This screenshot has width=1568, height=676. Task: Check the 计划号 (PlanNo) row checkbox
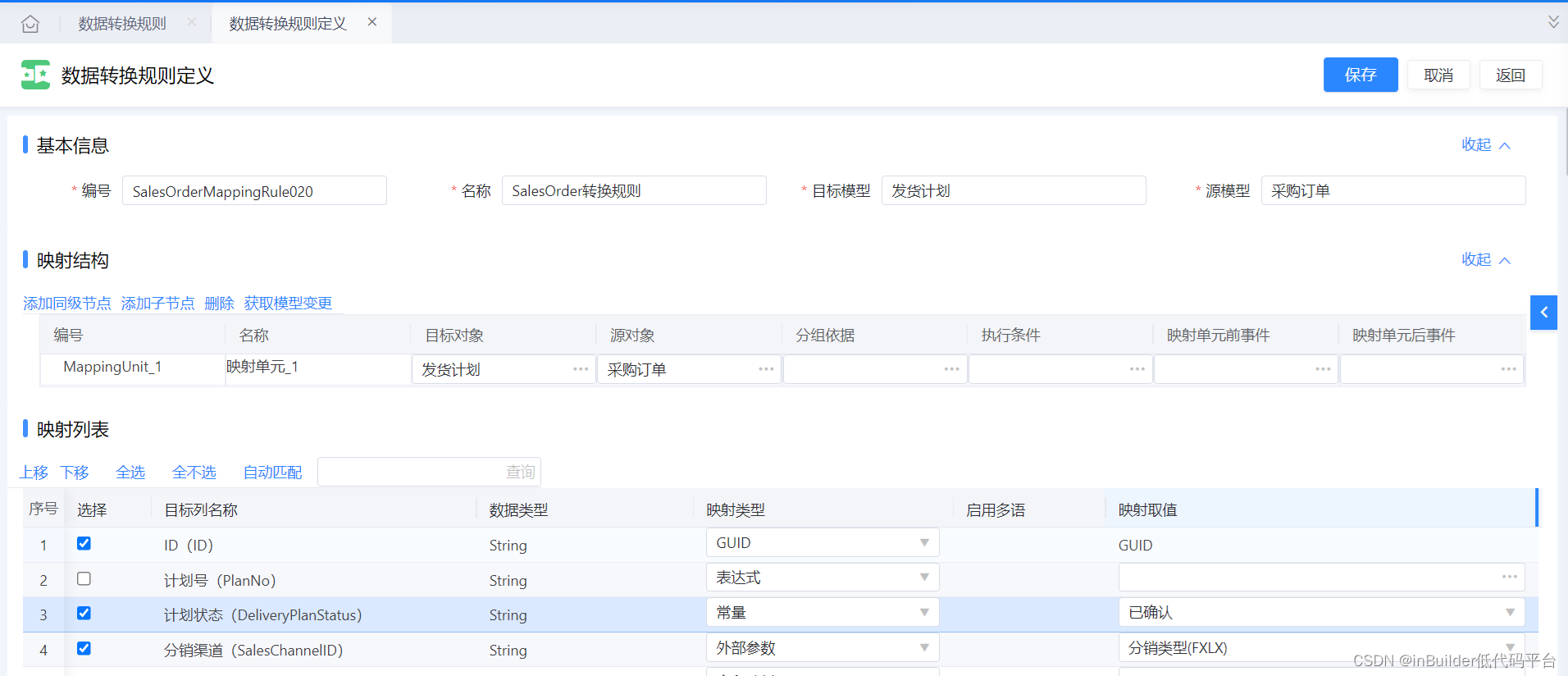point(84,578)
